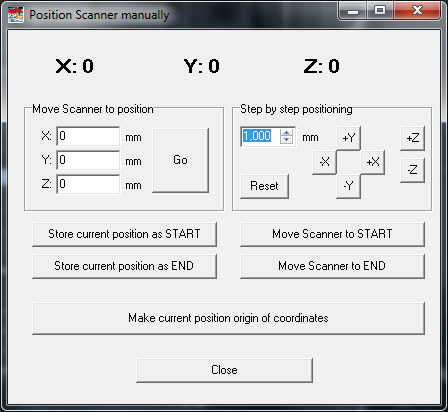Click the X position input field
This screenshot has width=448, height=412.
(88, 136)
